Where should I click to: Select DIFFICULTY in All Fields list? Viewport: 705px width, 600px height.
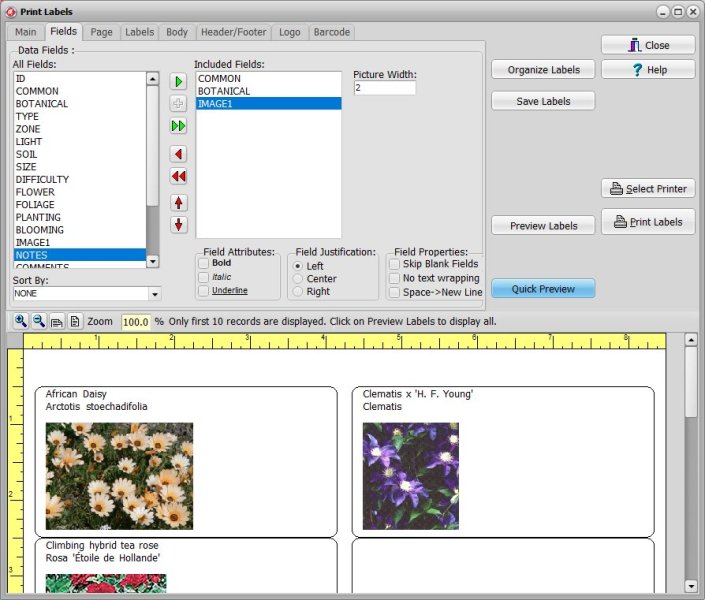click(80, 179)
